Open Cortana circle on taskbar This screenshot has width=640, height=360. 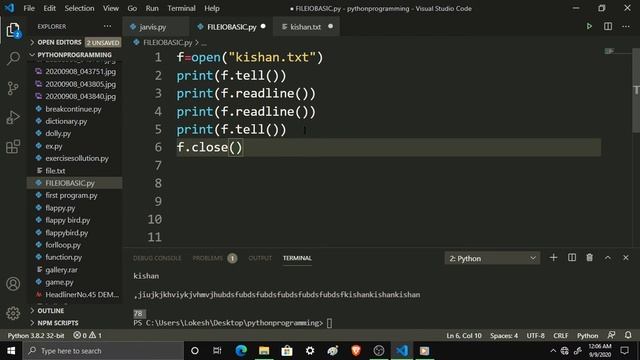pos(195,351)
